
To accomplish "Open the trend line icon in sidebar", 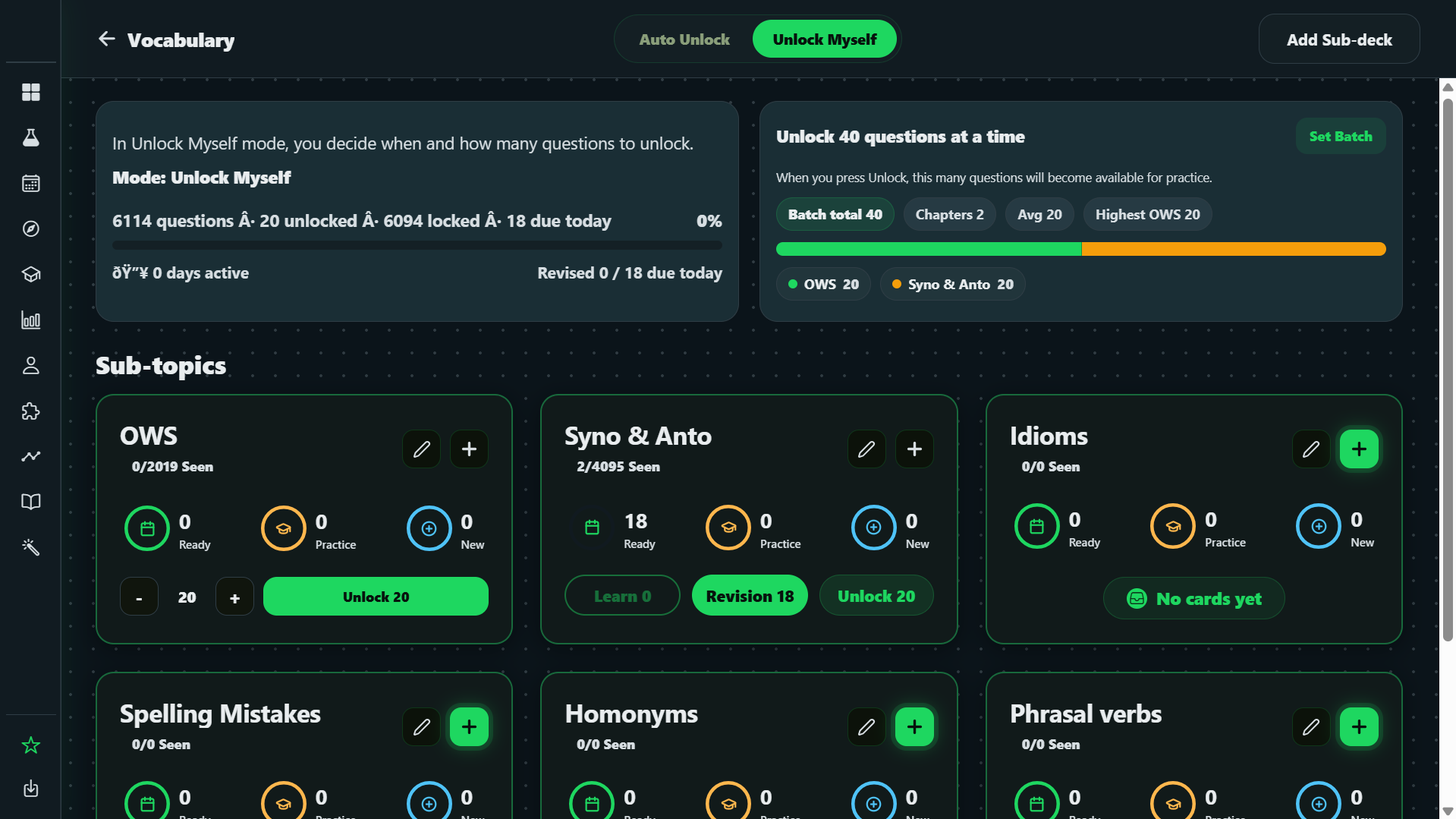I will 31,456.
